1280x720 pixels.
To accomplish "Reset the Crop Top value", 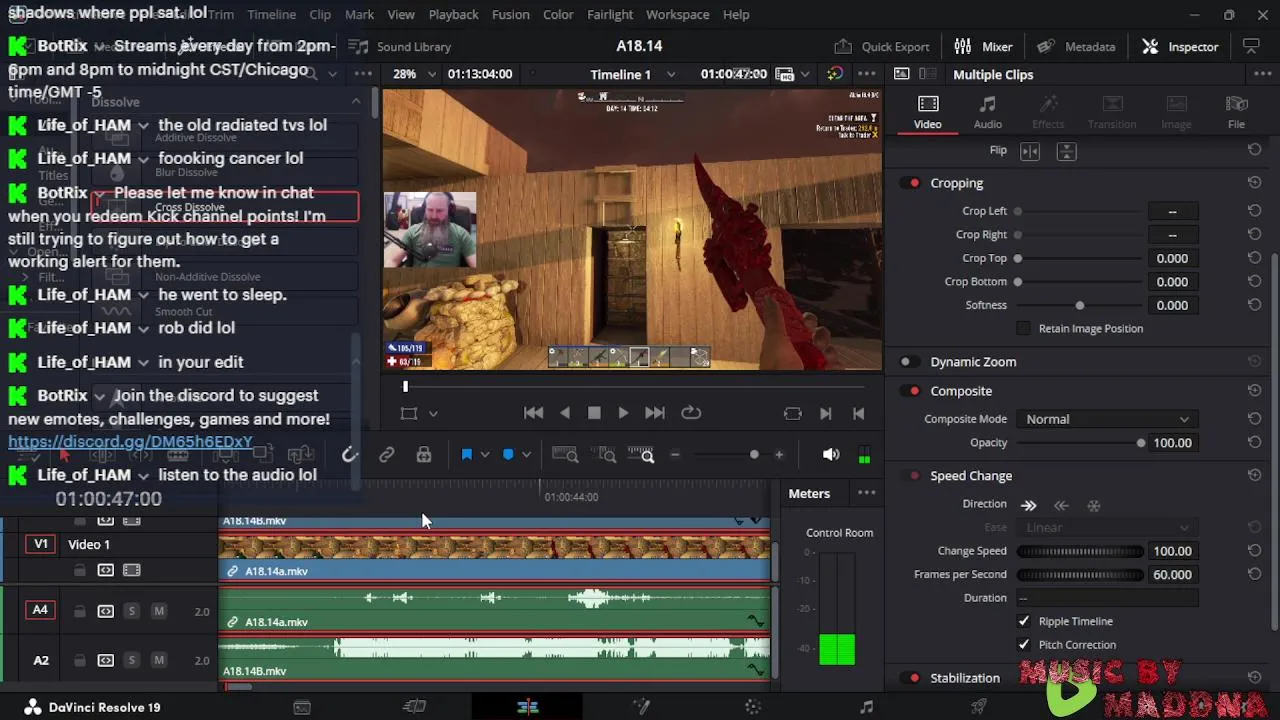I will pyautogui.click(x=1254, y=258).
